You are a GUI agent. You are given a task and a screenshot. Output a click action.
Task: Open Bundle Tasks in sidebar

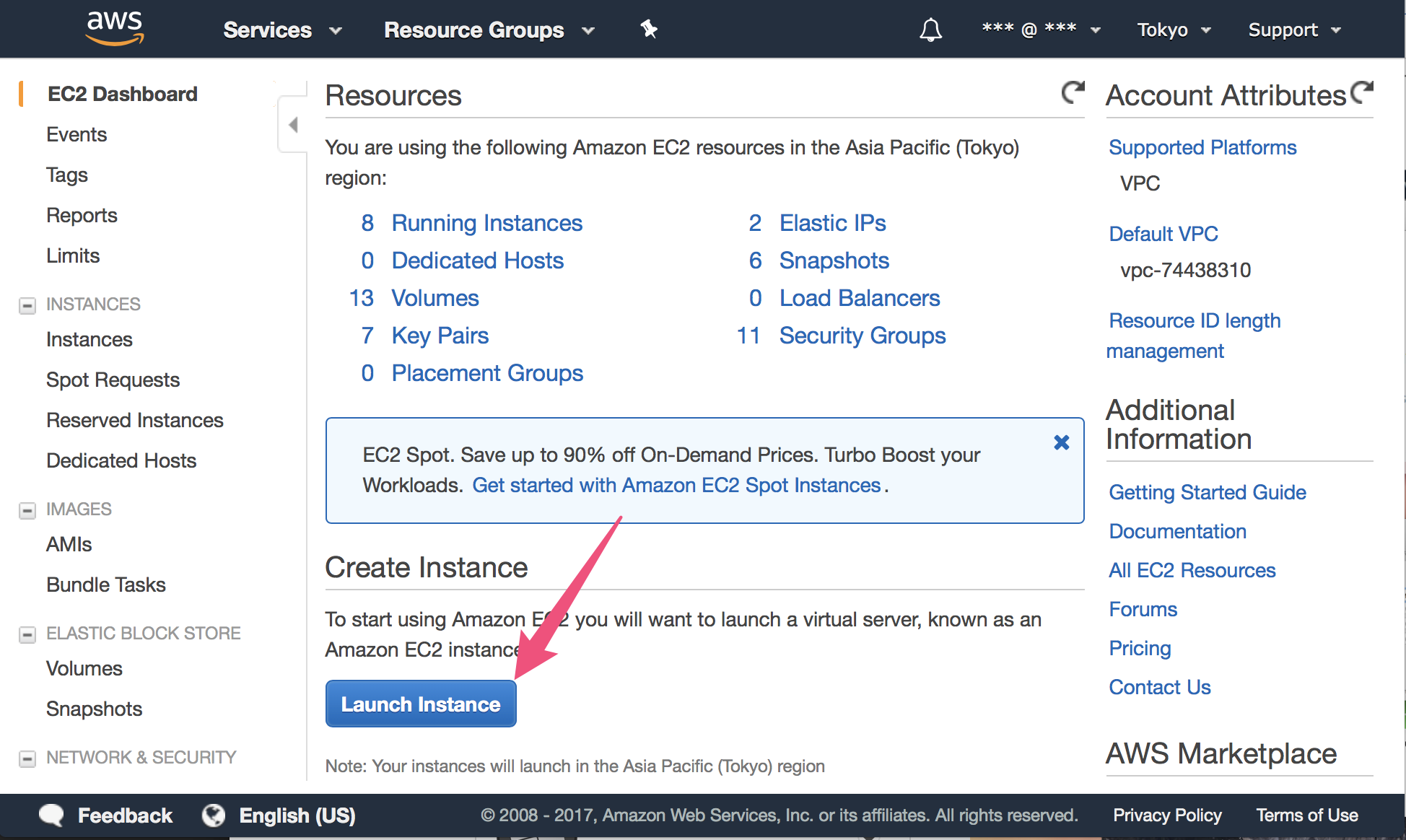pos(106,585)
